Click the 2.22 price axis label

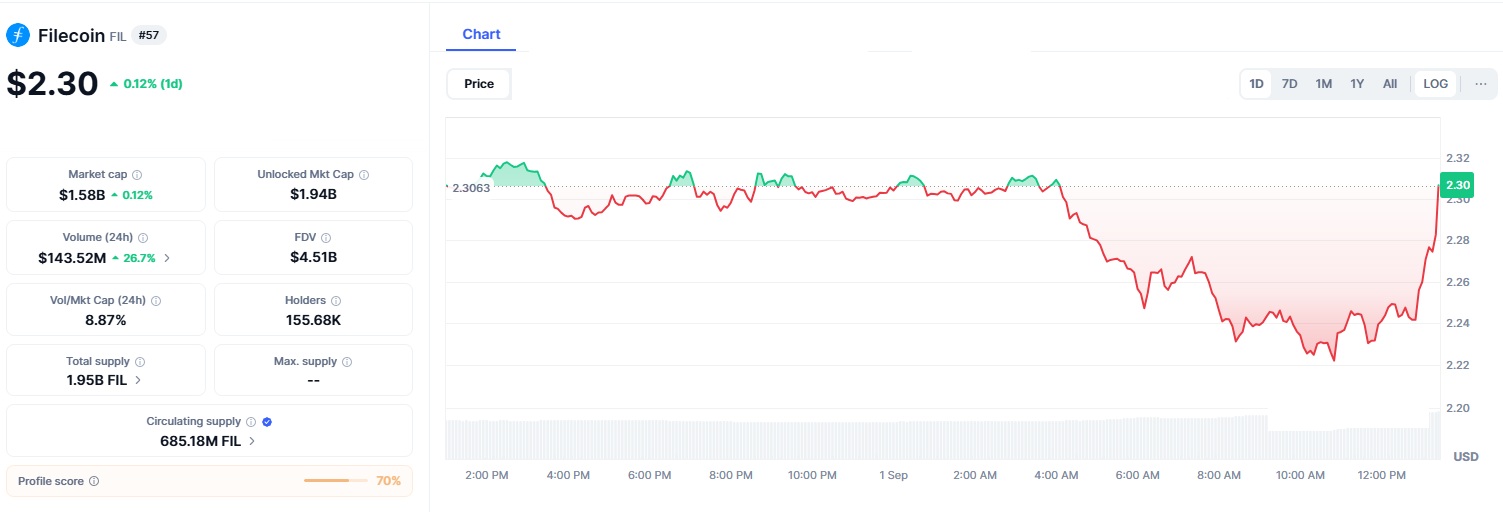(x=1458, y=365)
